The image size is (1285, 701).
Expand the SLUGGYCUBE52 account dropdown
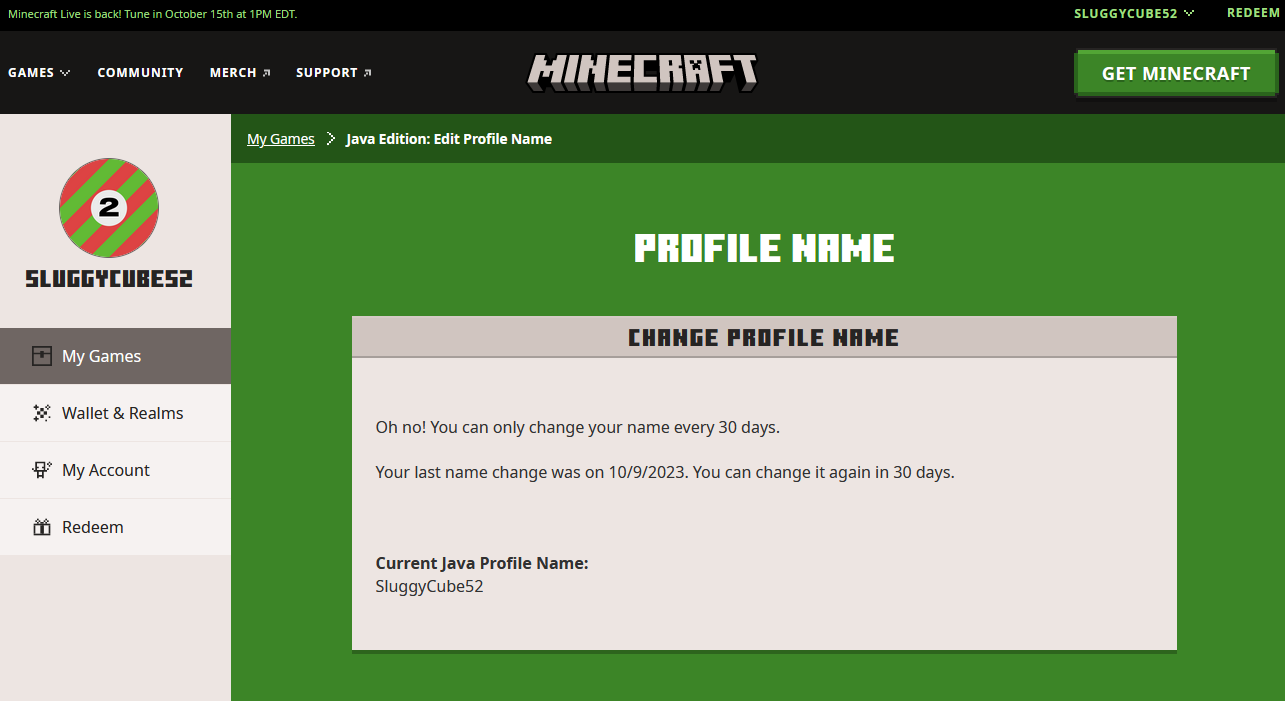click(x=1134, y=14)
